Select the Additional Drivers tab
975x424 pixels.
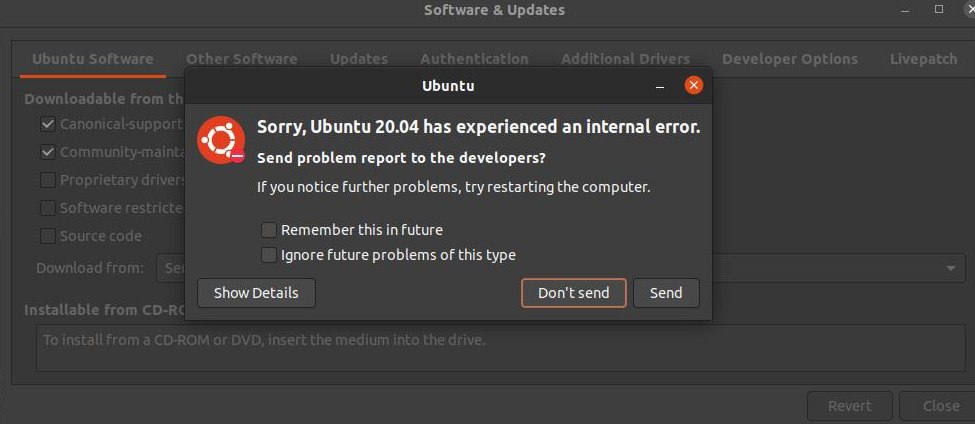[626, 59]
